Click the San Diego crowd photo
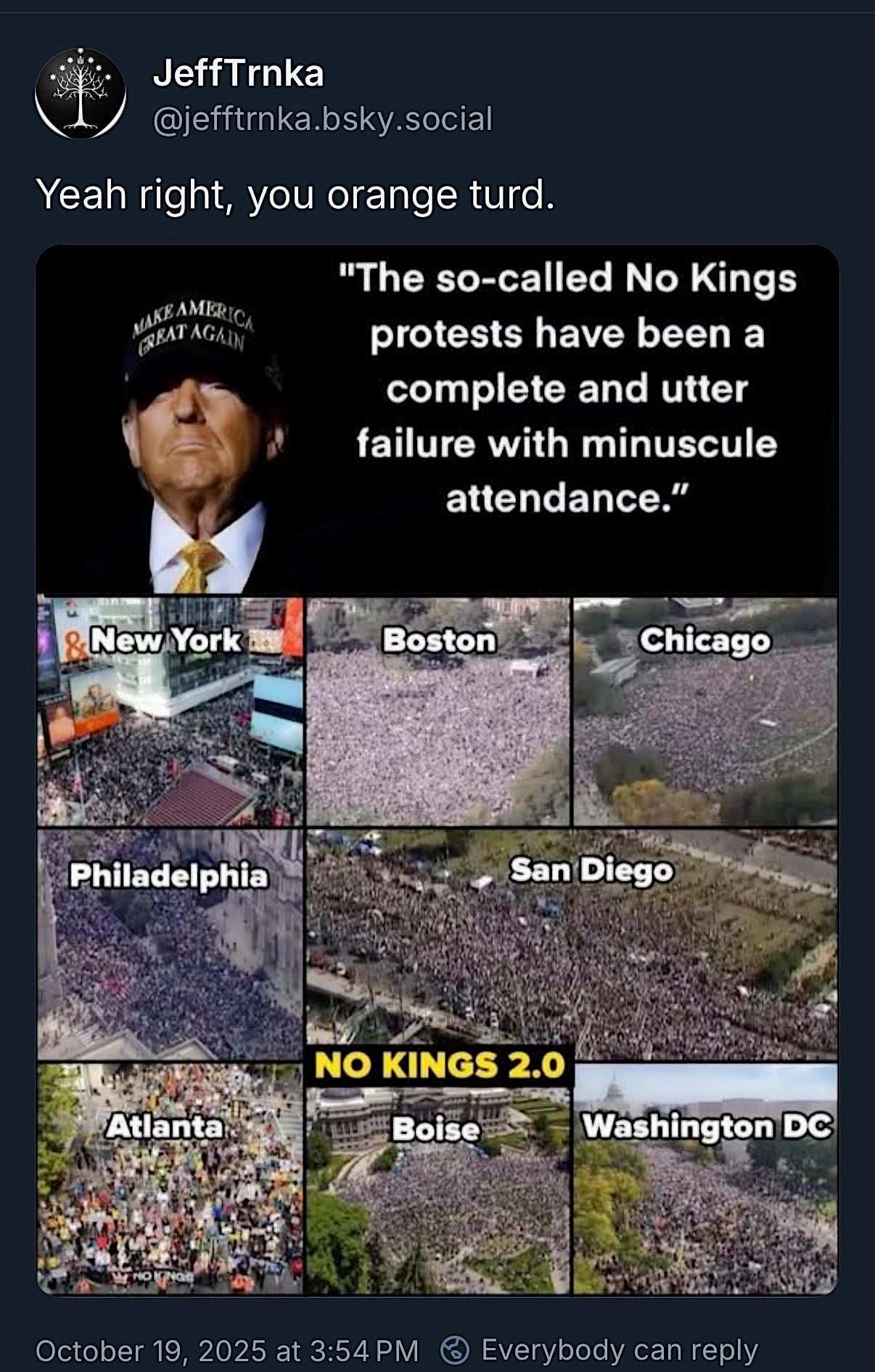Viewport: 875px width, 1372px height. tap(572, 944)
